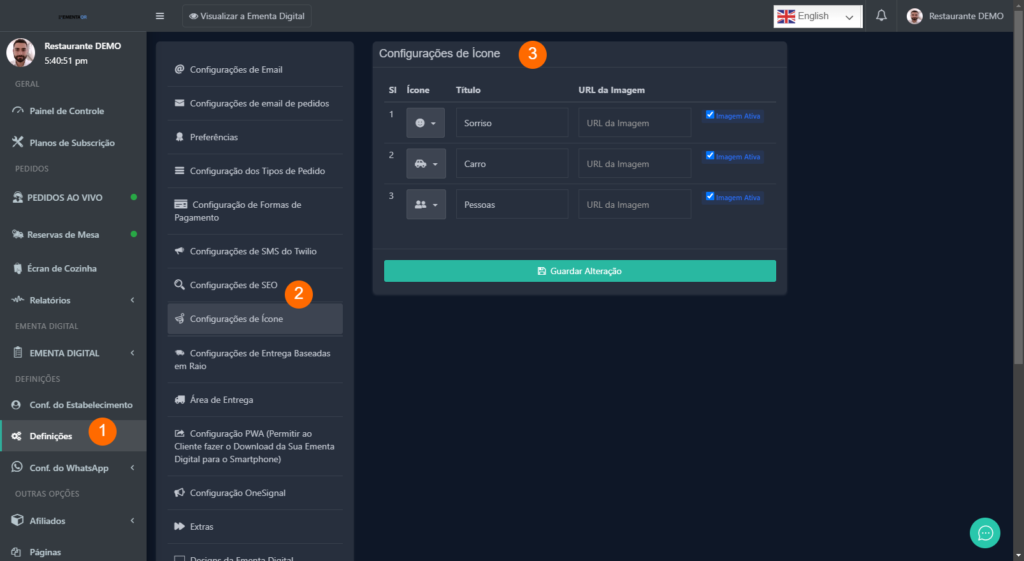Open Painel de Controle dashboard

[66, 111]
